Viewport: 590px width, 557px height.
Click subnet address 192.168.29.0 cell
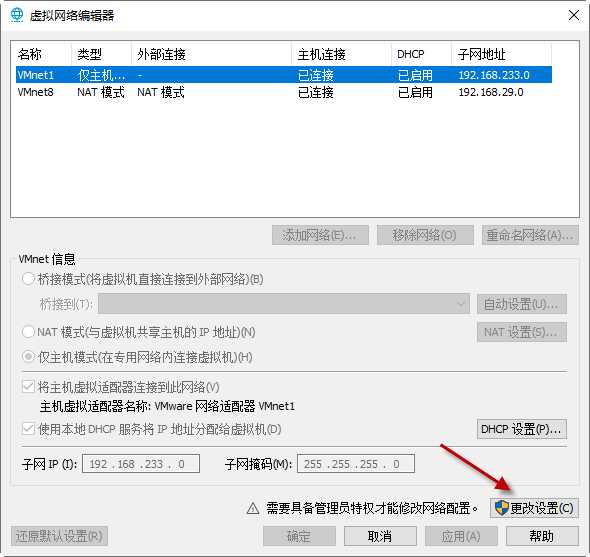(x=491, y=92)
